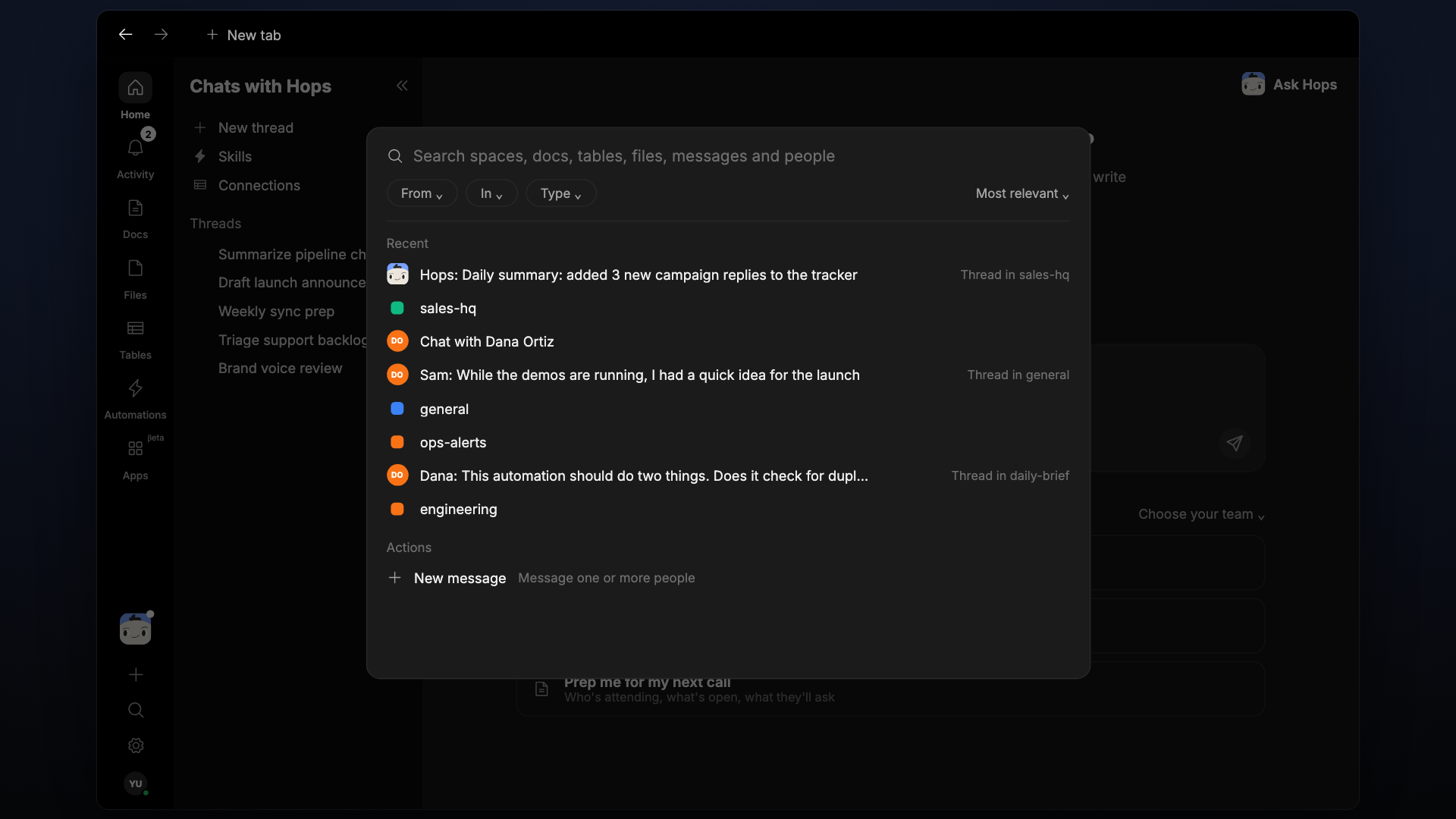The width and height of the screenshot is (1456, 819).
Task: Click the search input field
Action: (x=728, y=156)
